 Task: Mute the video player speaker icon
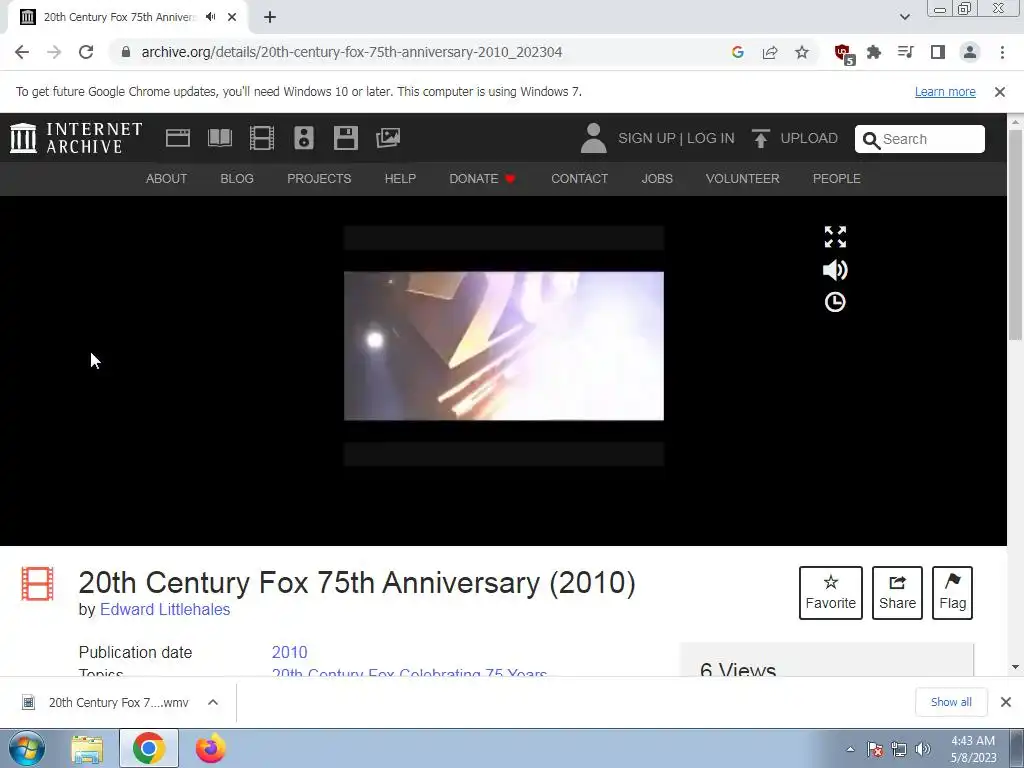(x=835, y=270)
